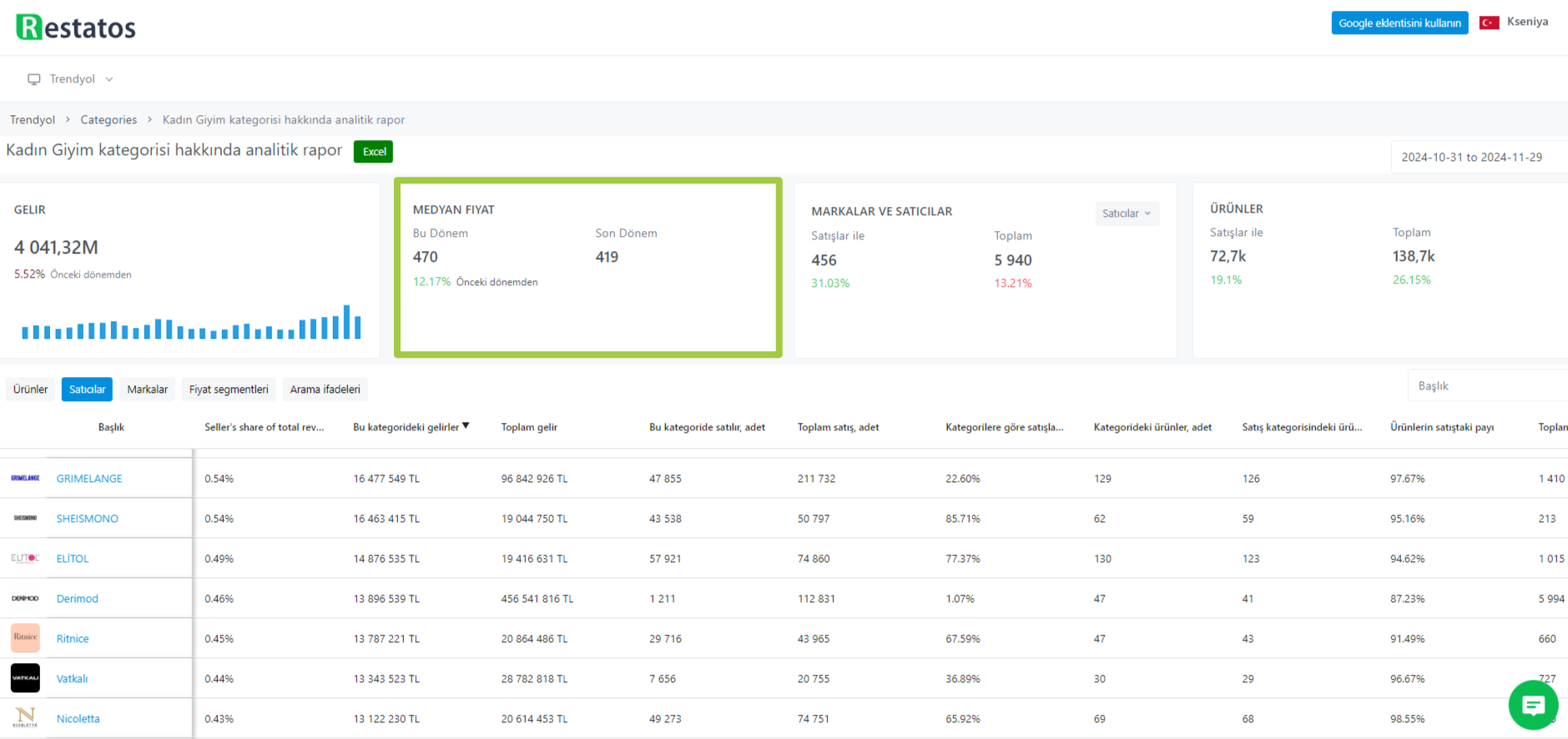Click cell 91.49% in Ritnice row
The height and width of the screenshot is (739, 1568).
click(1408, 639)
